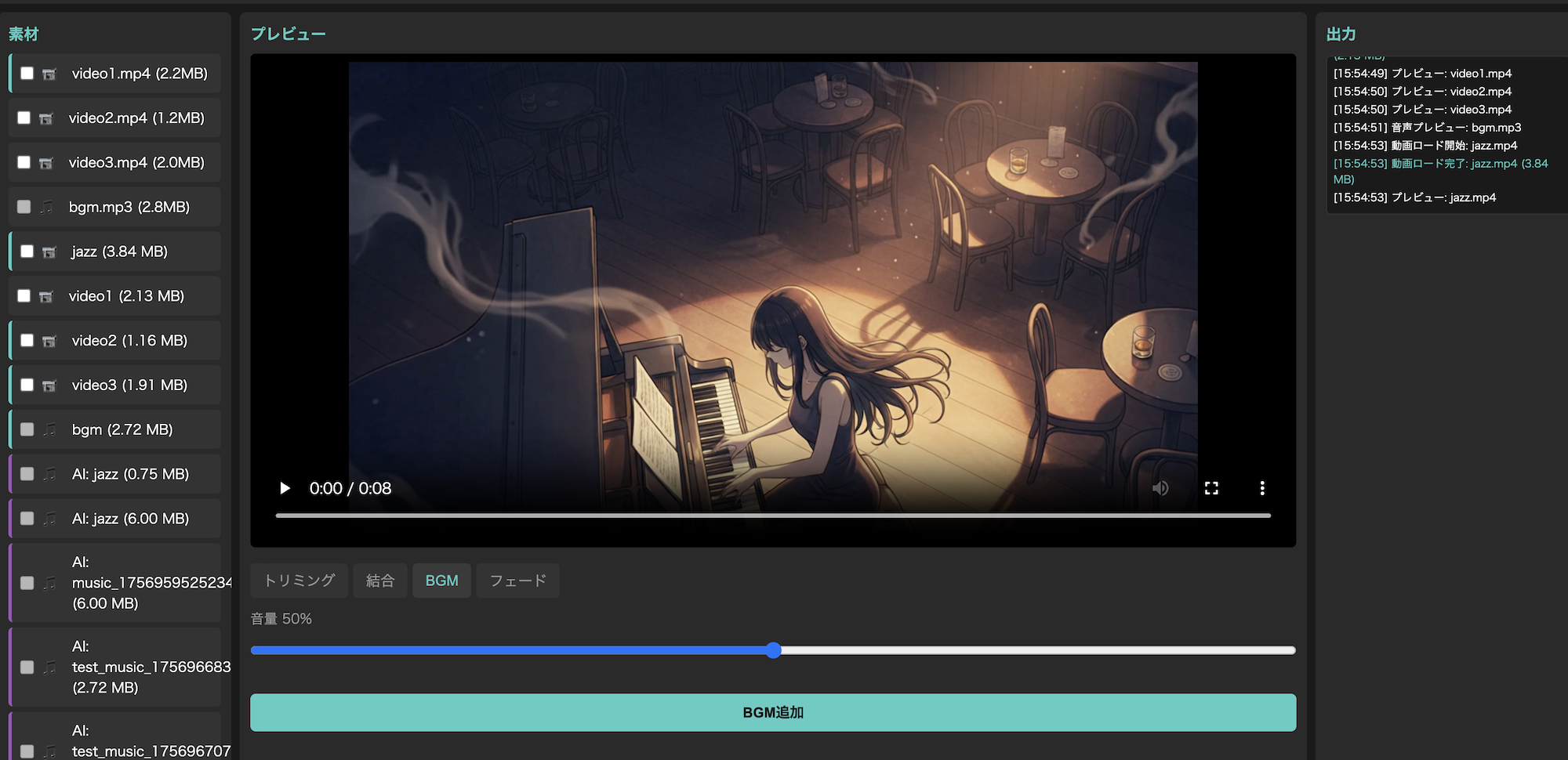Click the video icon beside video2.mp4 (1.2MB)

(x=46, y=119)
